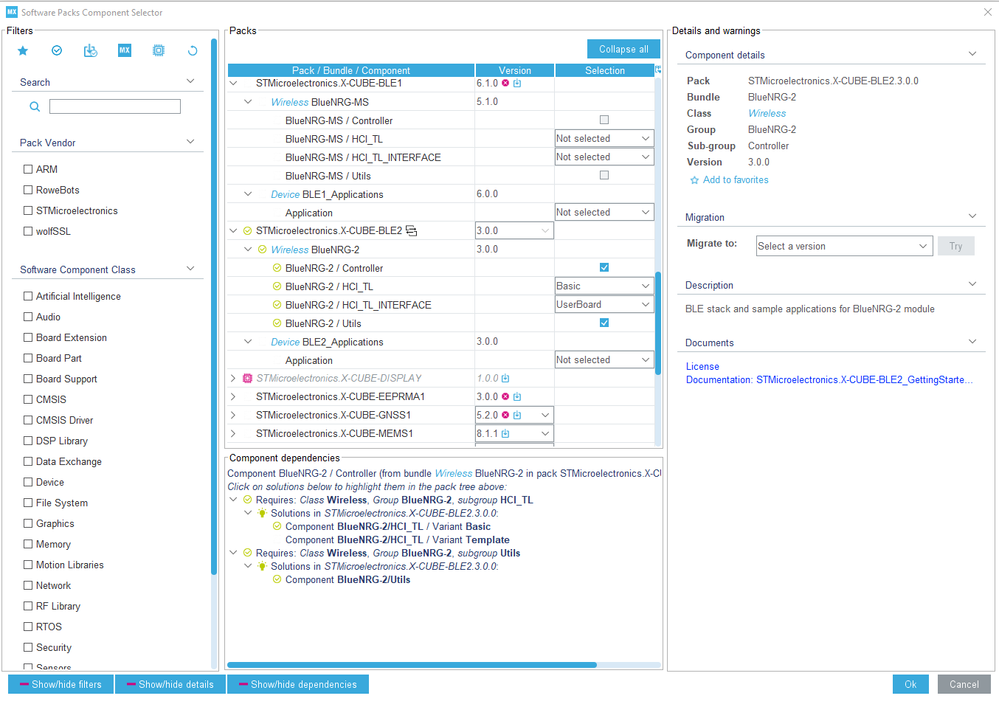Click the pink chip icon beside X-CUBE-DISPLAY
The image size is (999, 702).
coord(248,378)
